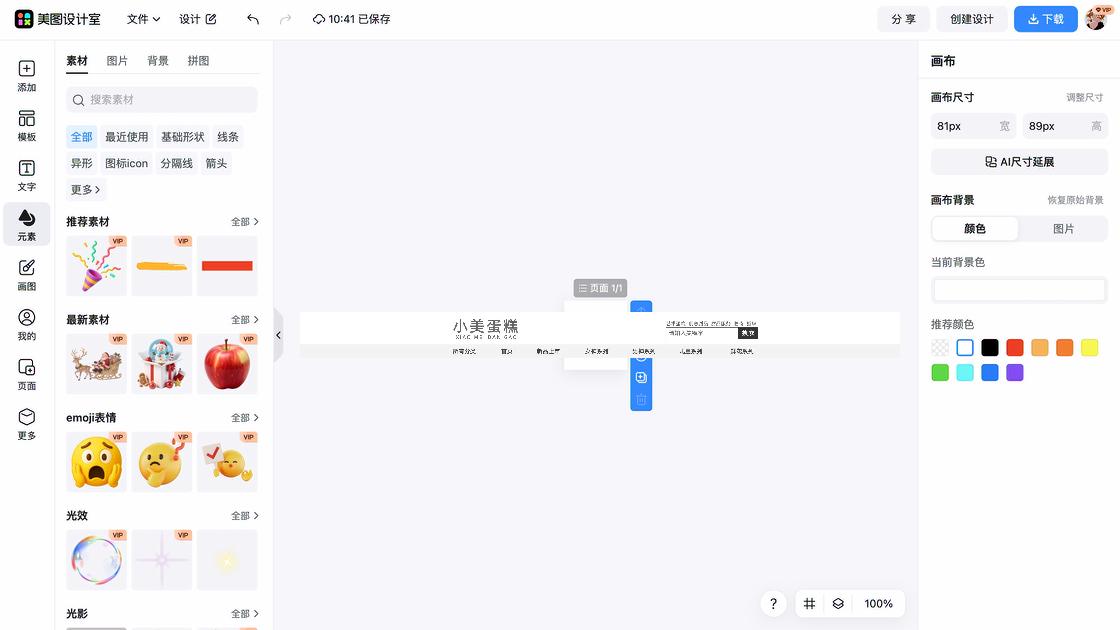Open the user avatar menu
Screen dimensions: 1120x630
1097,19
